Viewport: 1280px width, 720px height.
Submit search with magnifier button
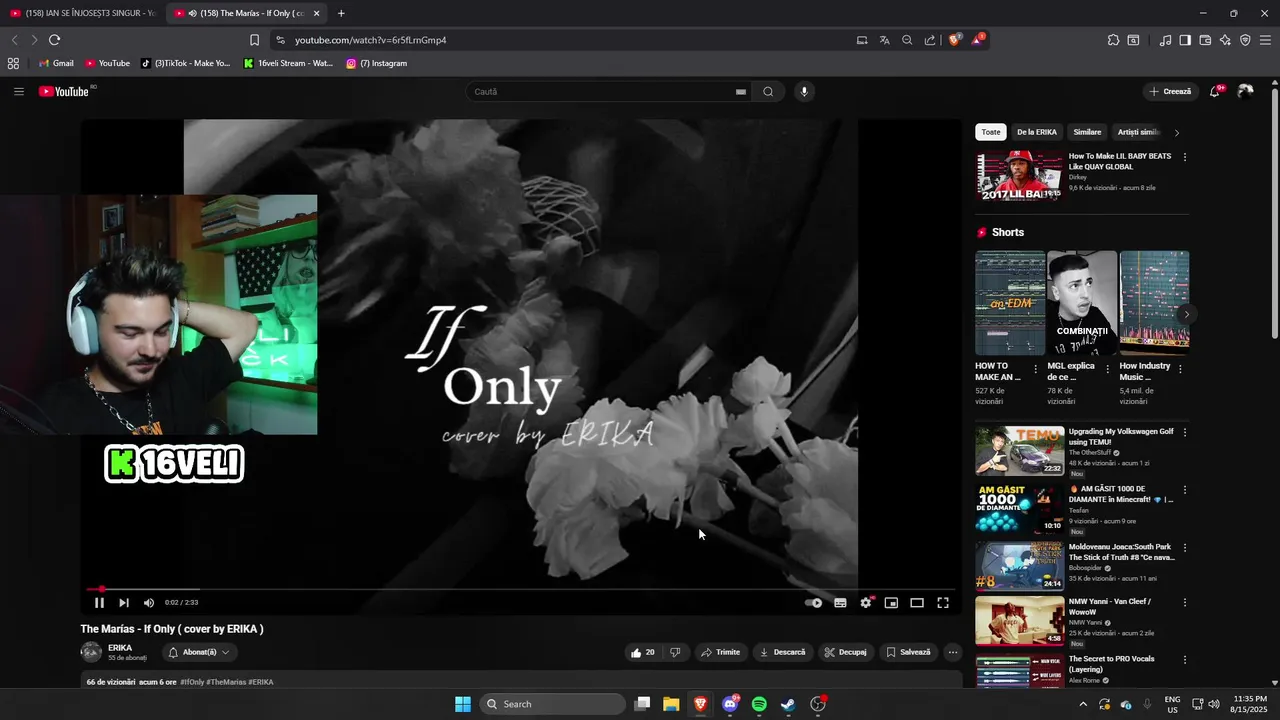point(768,91)
